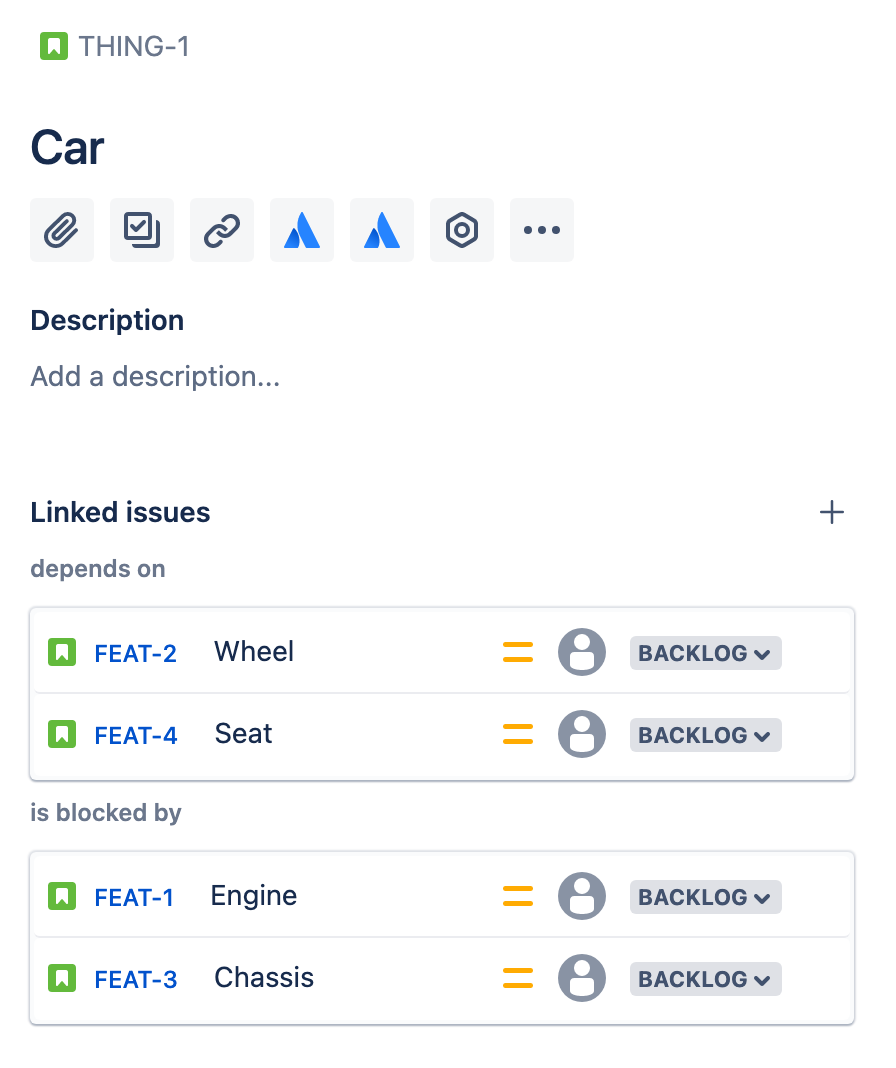Click the plus icon beside Linked issues
The height and width of the screenshot is (1068, 896).
coord(832,513)
